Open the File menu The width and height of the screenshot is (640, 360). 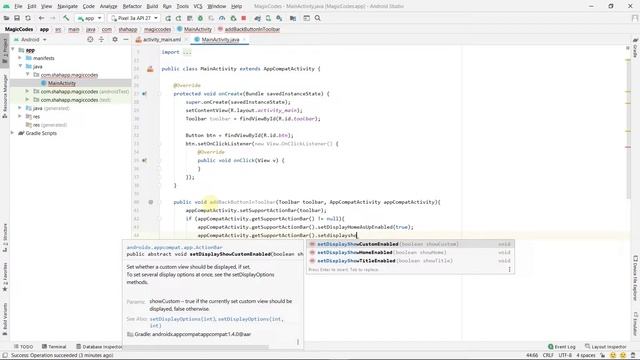18,7
